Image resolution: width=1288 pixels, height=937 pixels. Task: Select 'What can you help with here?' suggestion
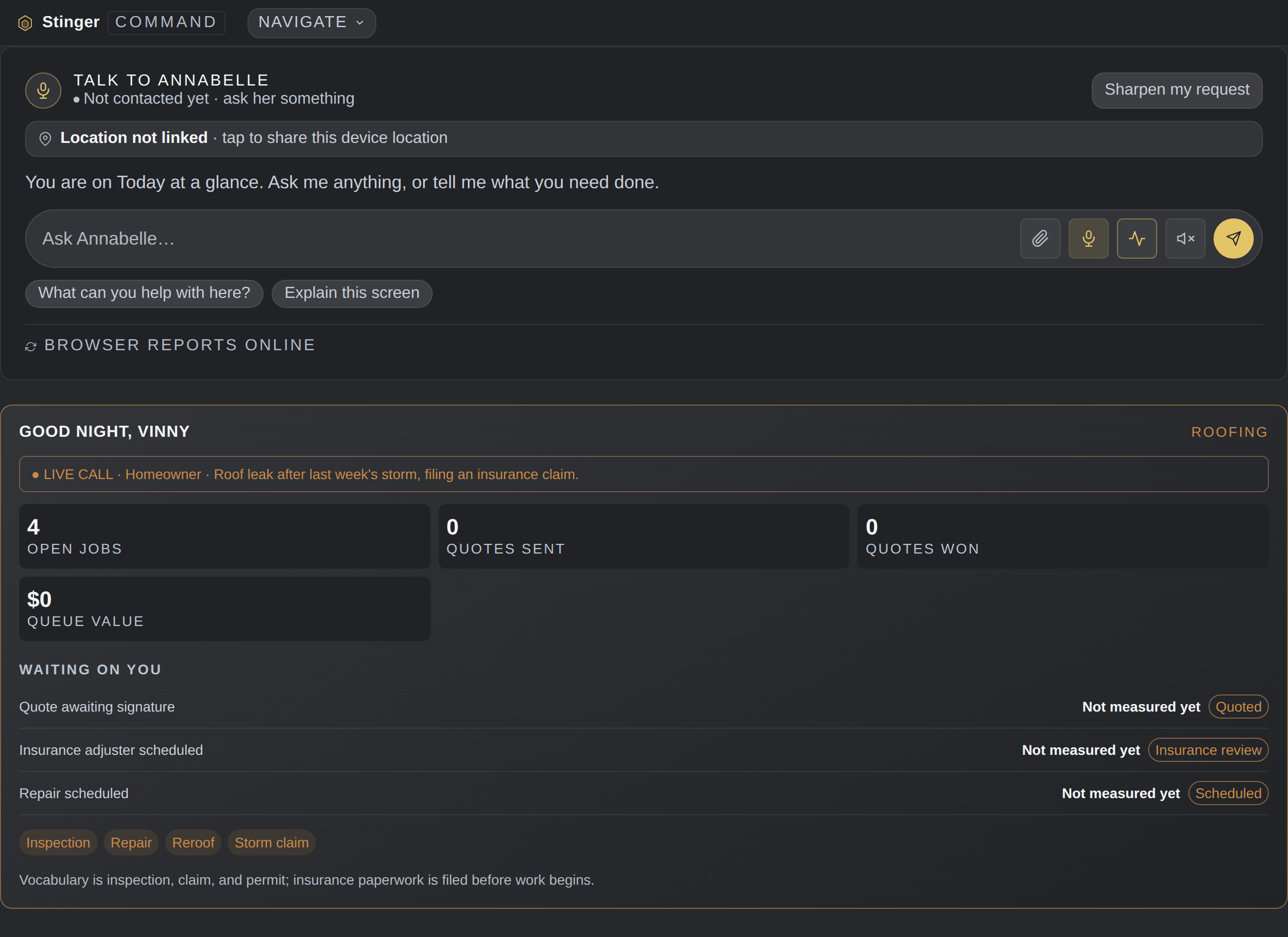click(144, 293)
